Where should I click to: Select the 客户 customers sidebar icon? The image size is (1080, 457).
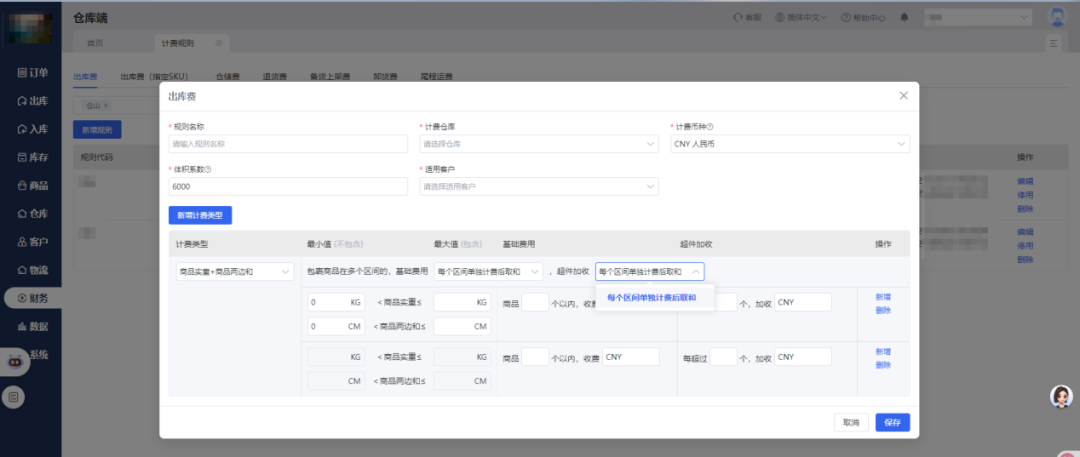[22, 242]
